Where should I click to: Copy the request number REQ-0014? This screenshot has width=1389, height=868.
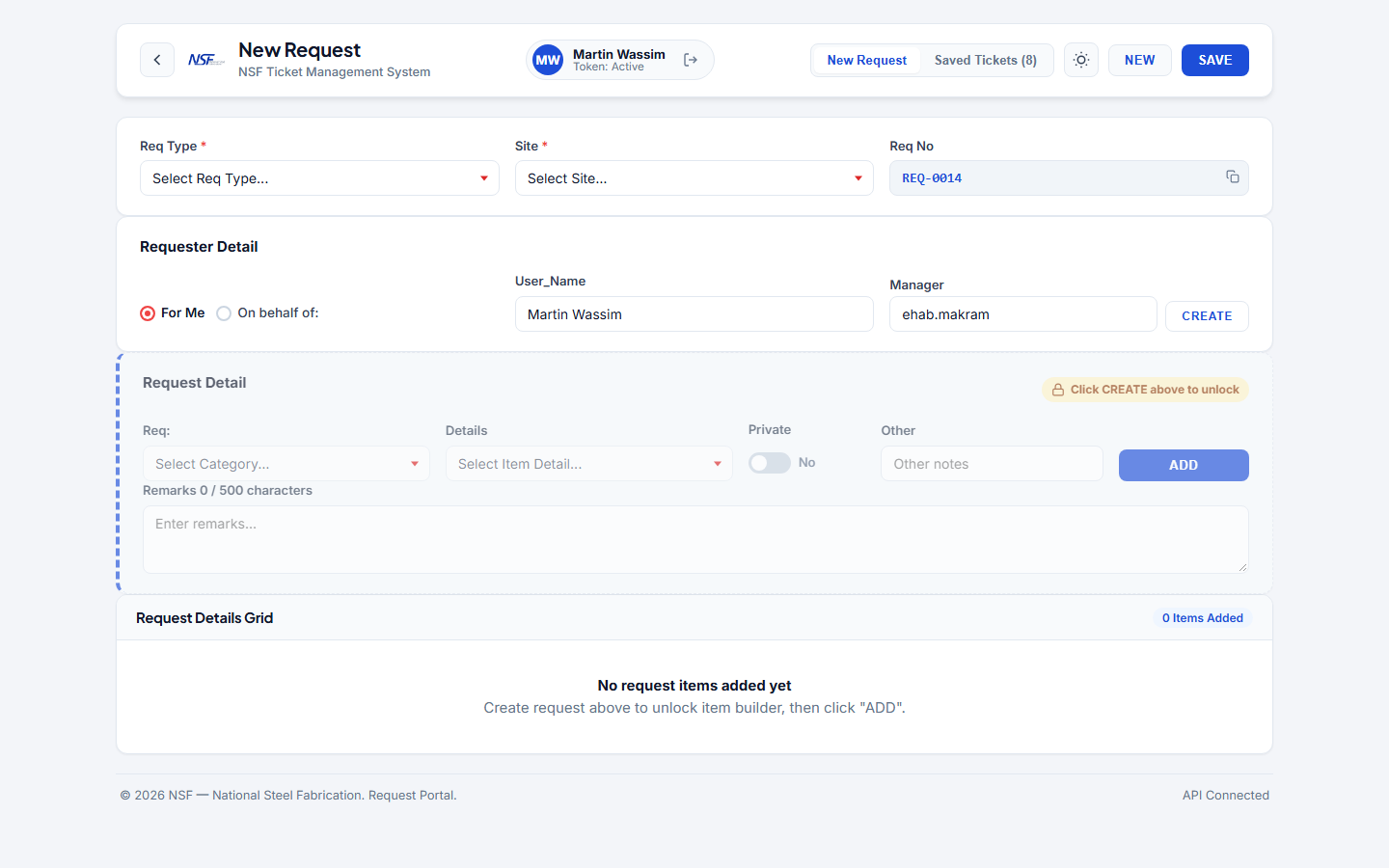1233,176
